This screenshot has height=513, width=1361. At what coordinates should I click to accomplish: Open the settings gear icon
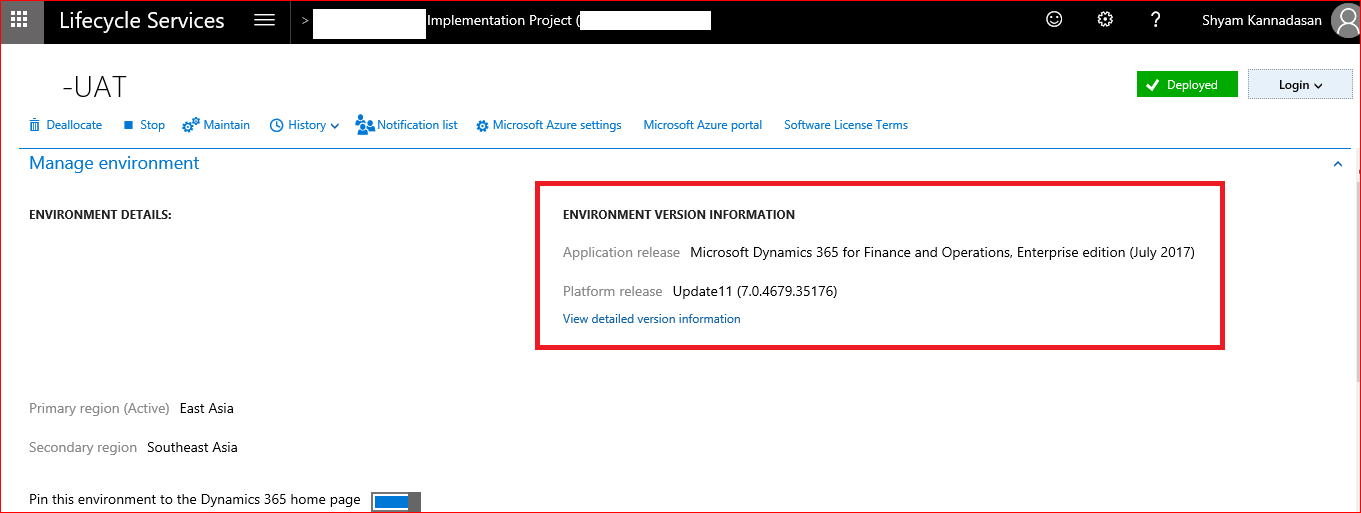[1105, 19]
